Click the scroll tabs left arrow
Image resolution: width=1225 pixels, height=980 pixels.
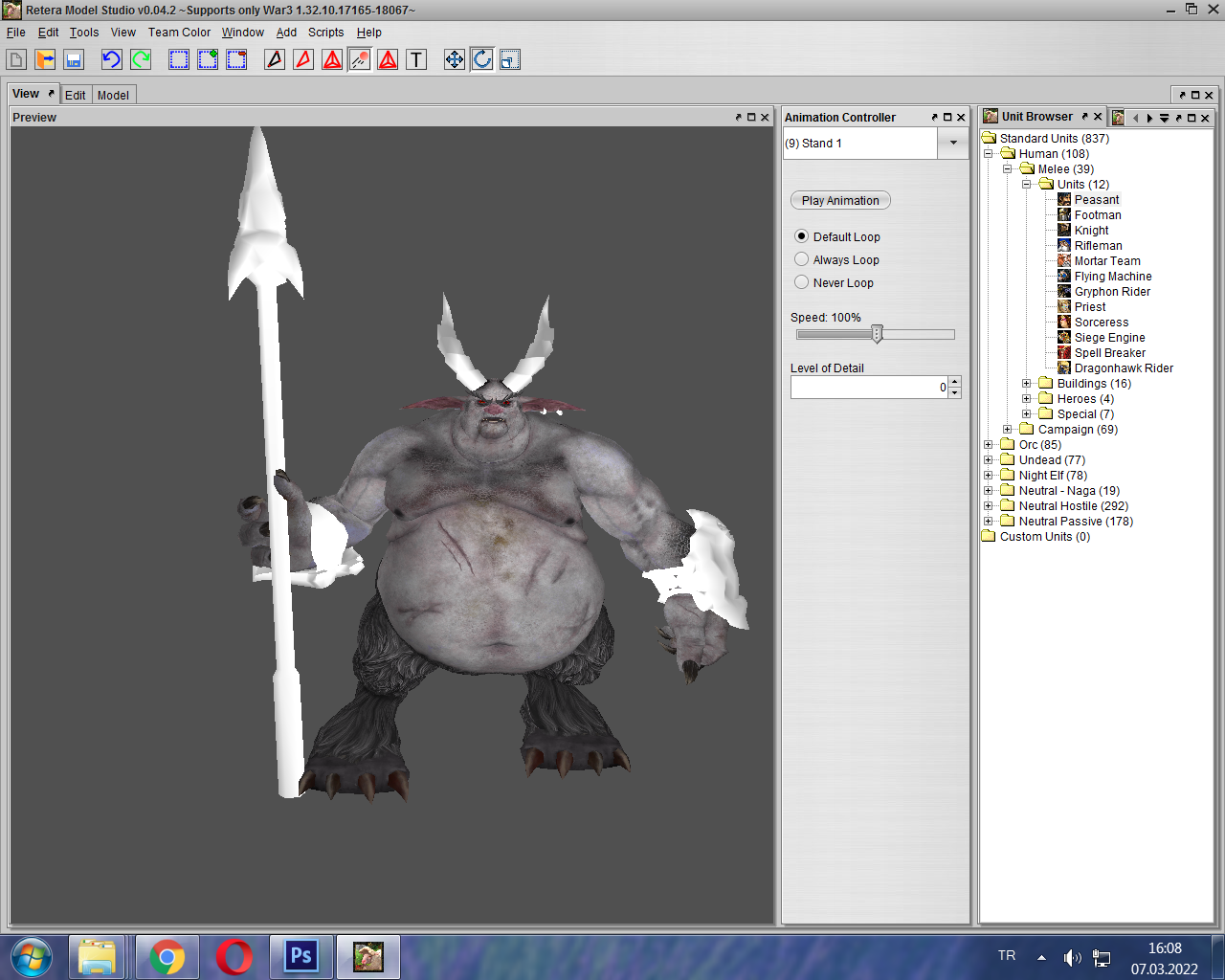[x=1136, y=119]
